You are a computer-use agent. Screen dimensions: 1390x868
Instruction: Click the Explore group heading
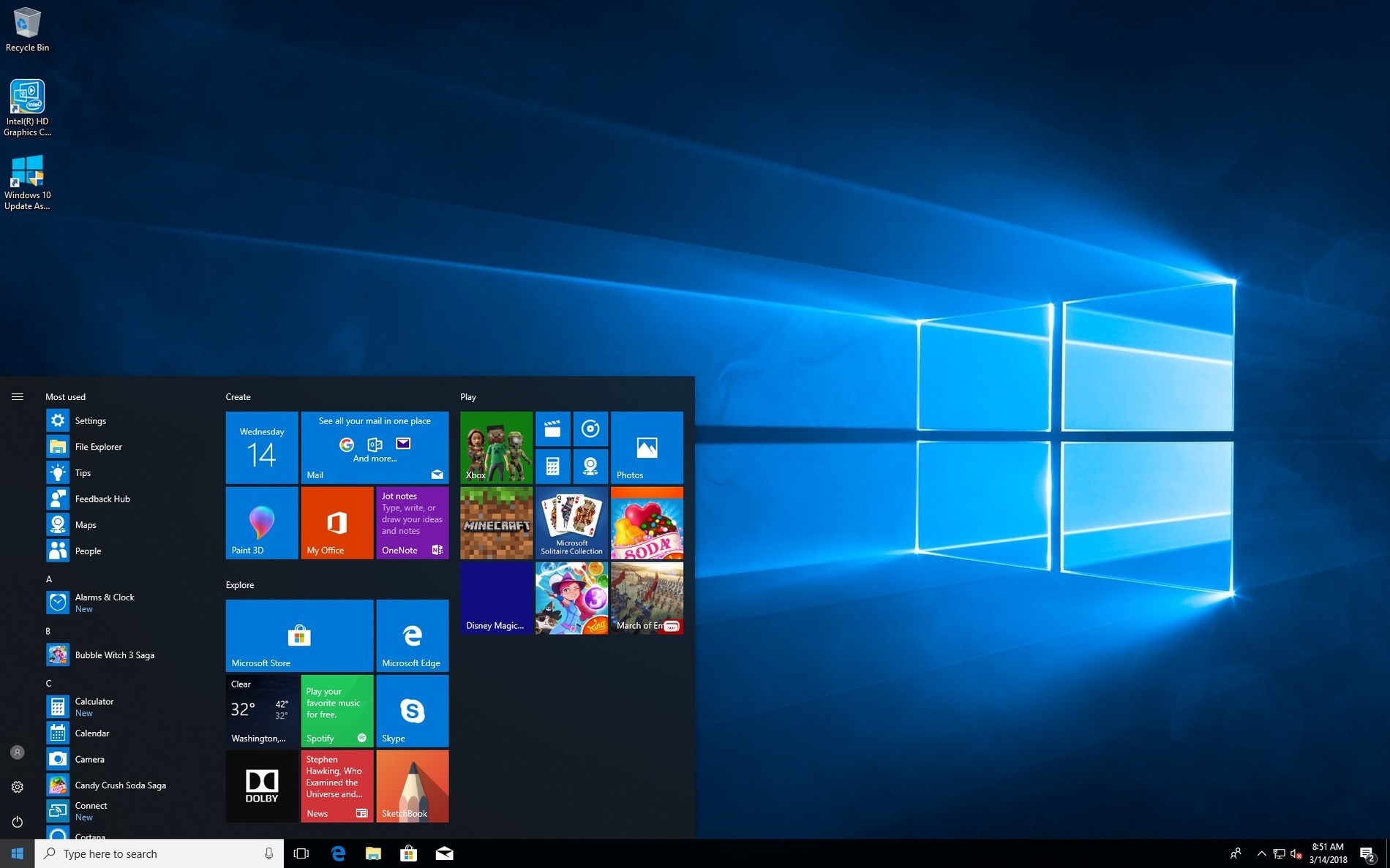(x=240, y=584)
